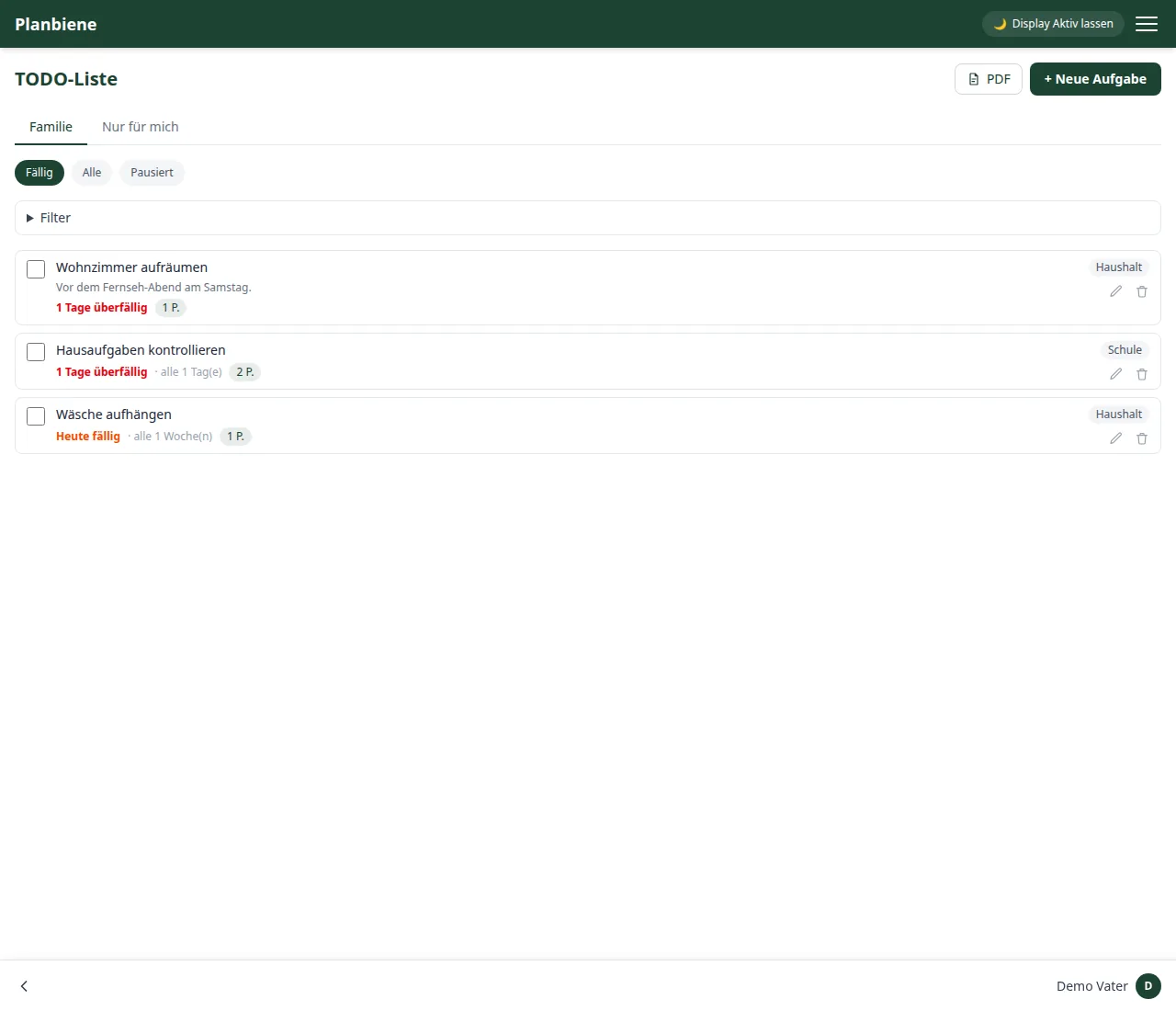Select the Pausiert filter chip
This screenshot has width=1176, height=1011.
152,173
